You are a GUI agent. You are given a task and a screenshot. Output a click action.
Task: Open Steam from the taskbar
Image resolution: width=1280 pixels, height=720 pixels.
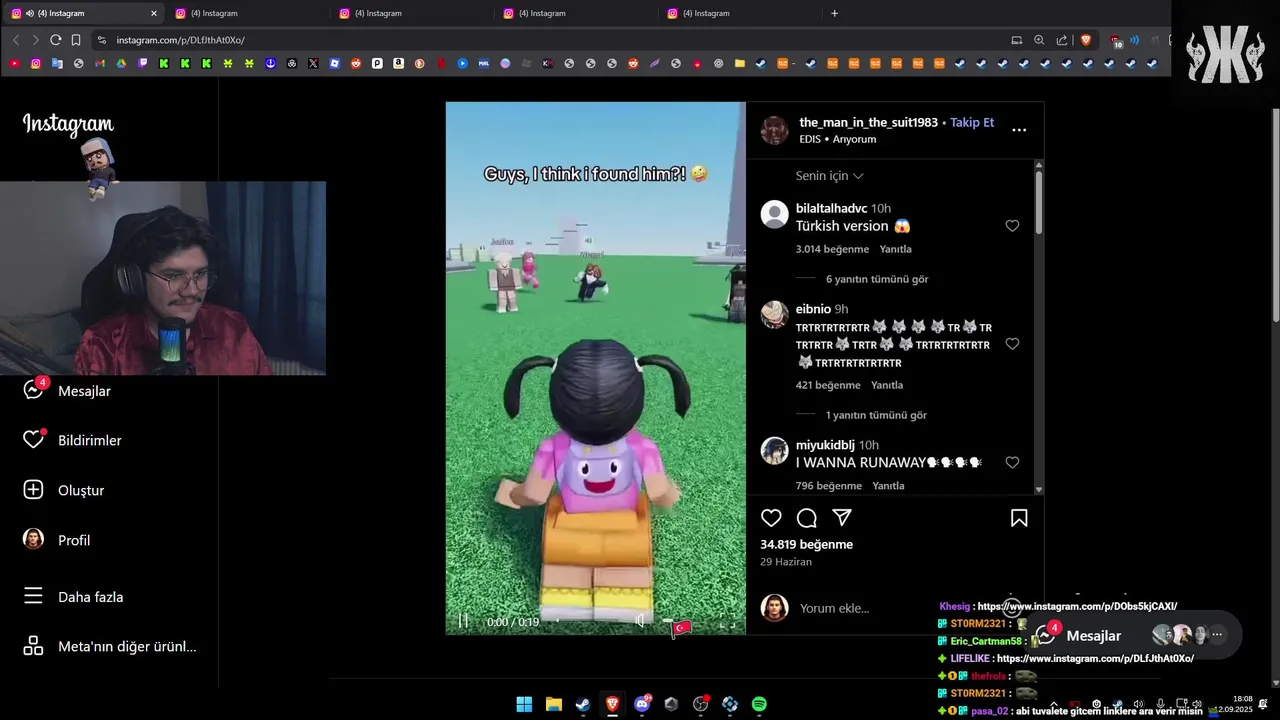[x=583, y=704]
